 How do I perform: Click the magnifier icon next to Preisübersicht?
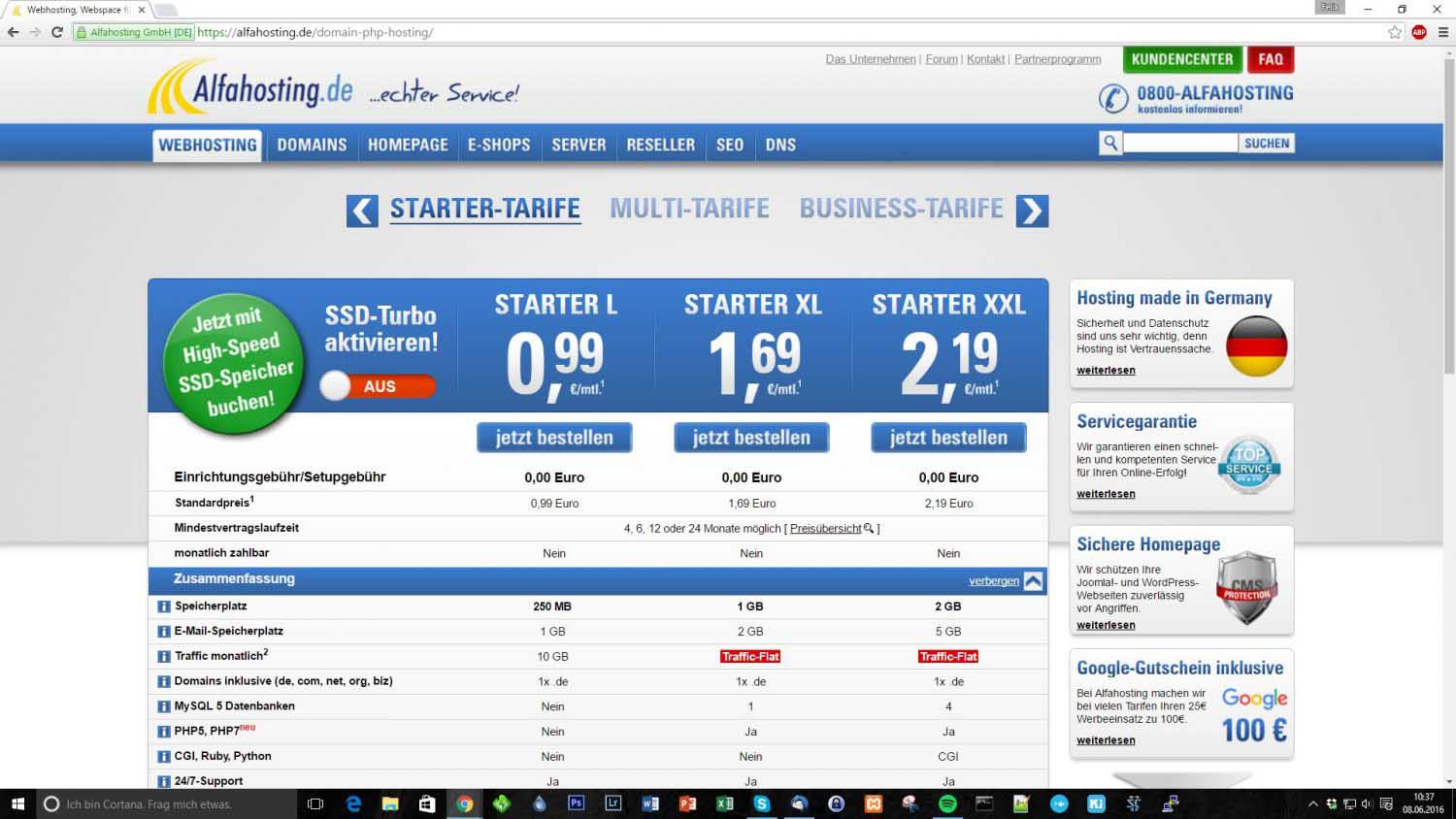[869, 528]
